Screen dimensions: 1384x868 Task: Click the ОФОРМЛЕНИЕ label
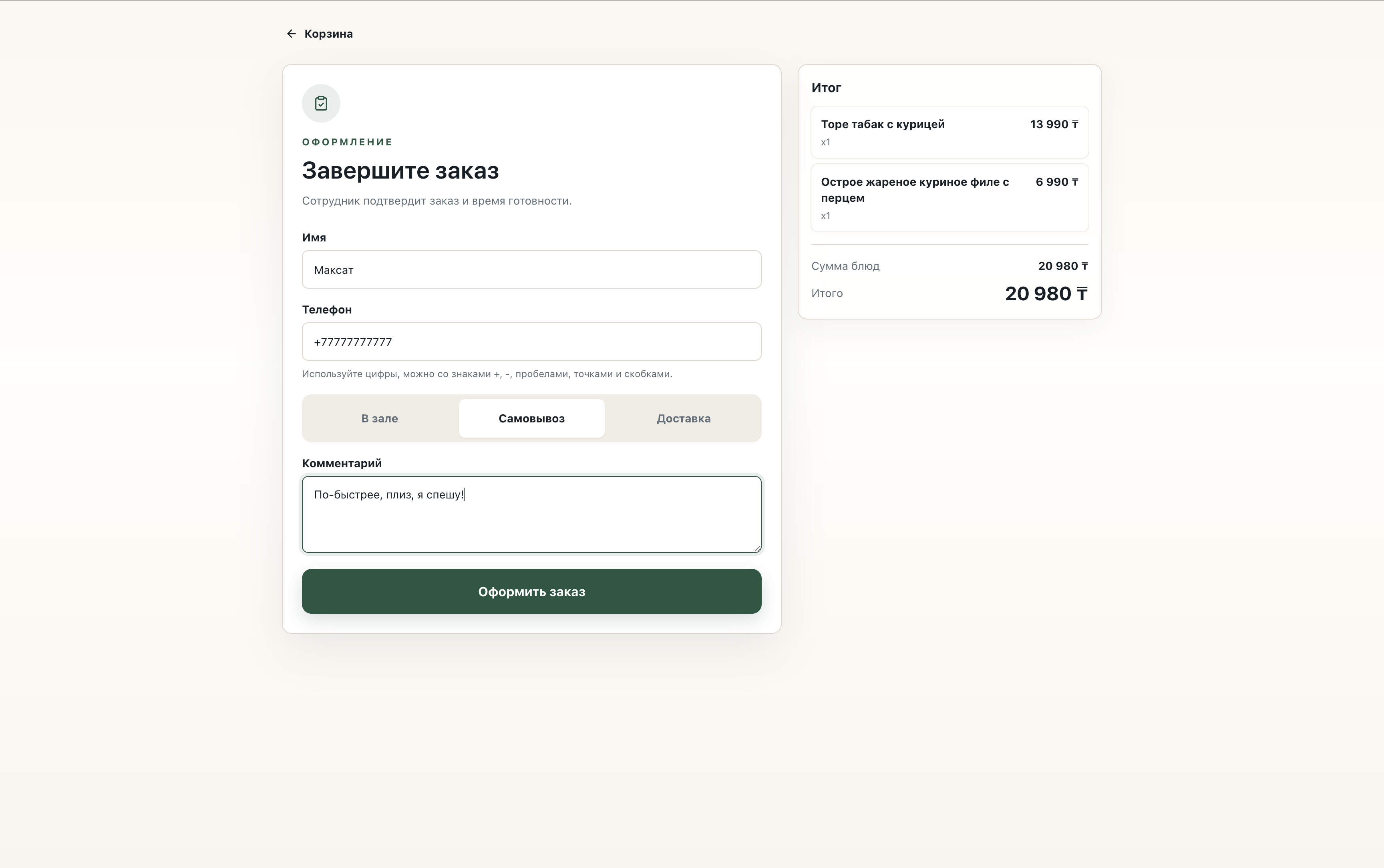click(347, 142)
